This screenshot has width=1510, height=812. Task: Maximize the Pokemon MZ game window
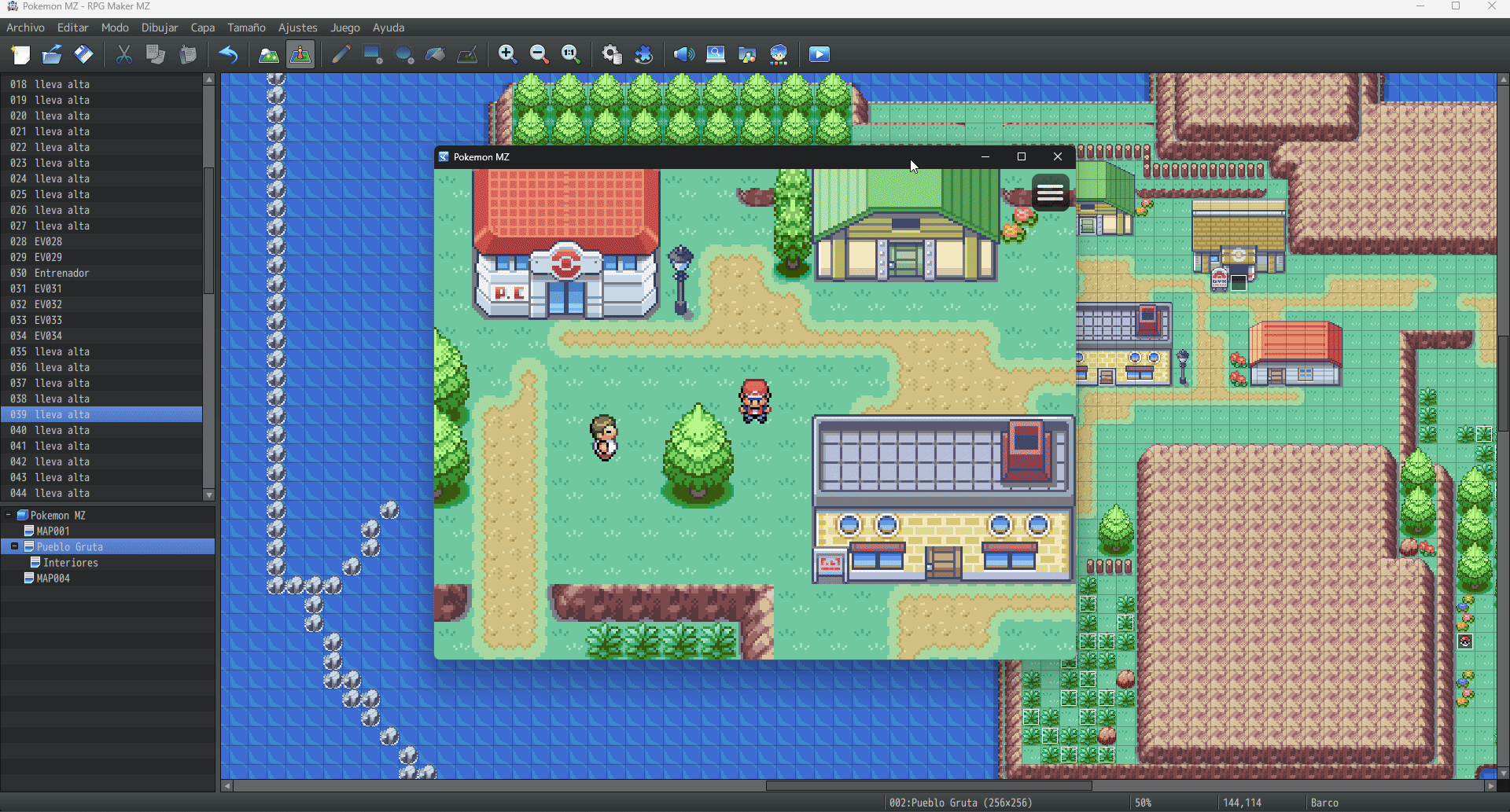[1022, 157]
